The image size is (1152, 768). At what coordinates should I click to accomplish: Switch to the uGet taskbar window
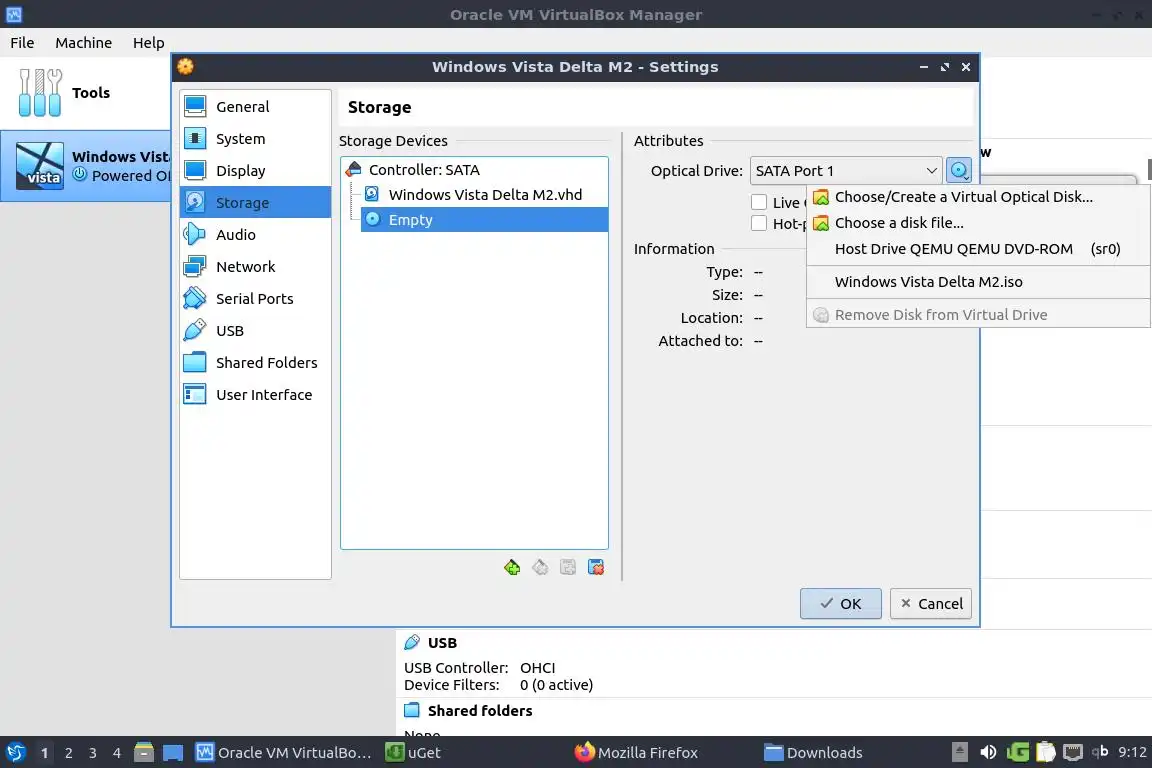[414, 753]
